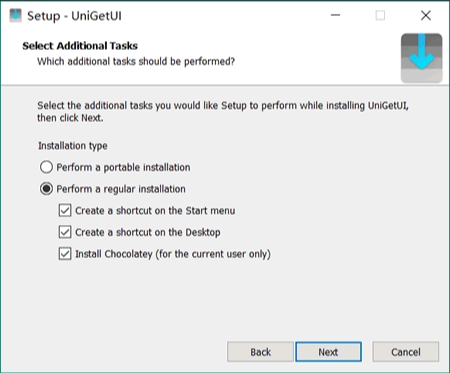Screen dimensions: 450x373
Task: Click the 'Select Additional Tasks' heading
Action: point(80,46)
